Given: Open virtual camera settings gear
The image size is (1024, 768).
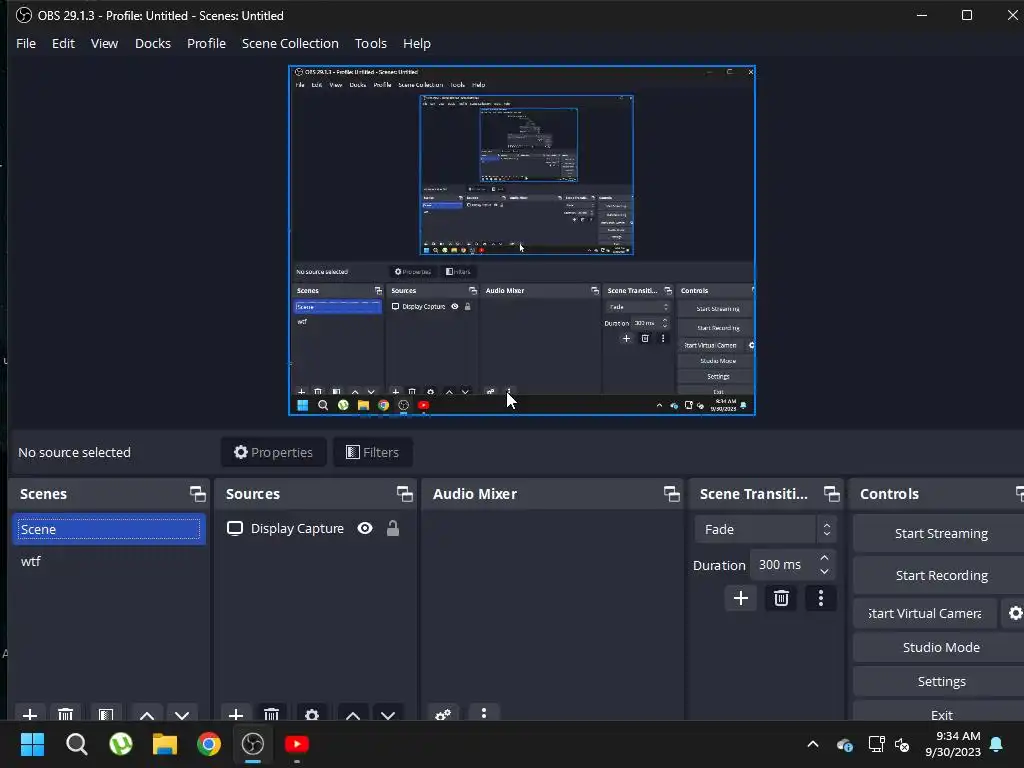Looking at the screenshot, I should tap(1014, 613).
